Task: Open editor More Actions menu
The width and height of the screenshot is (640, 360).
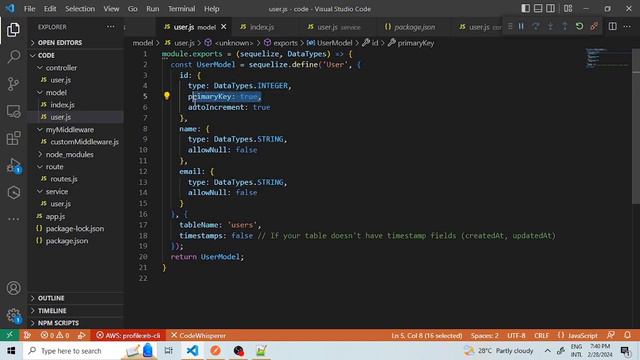Action: 627,27
